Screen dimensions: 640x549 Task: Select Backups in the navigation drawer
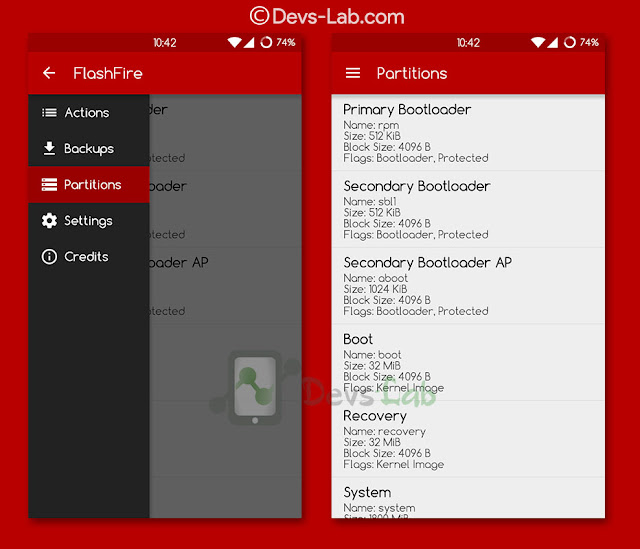89,149
